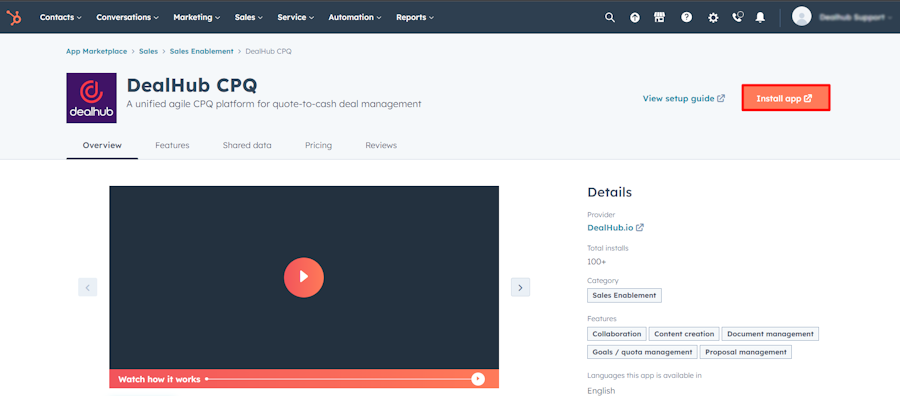Open the account name dropdown

click(855, 18)
